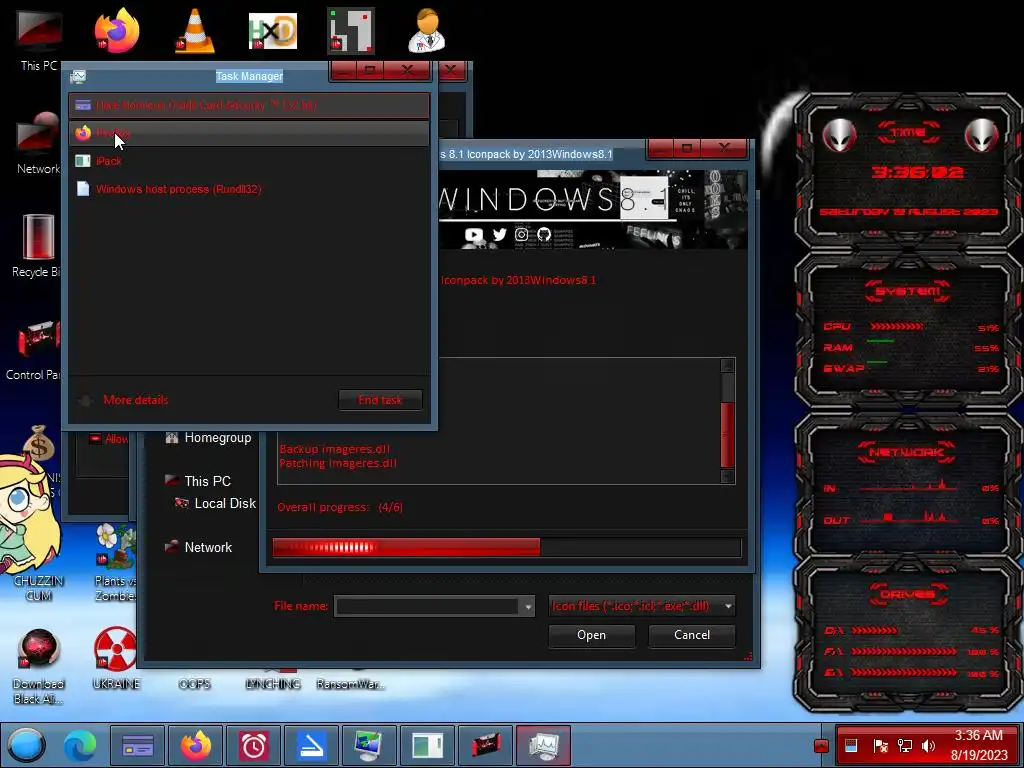Viewport: 1024px width, 768px height.
Task: Select iPack process in Task Manager
Action: coord(249,161)
